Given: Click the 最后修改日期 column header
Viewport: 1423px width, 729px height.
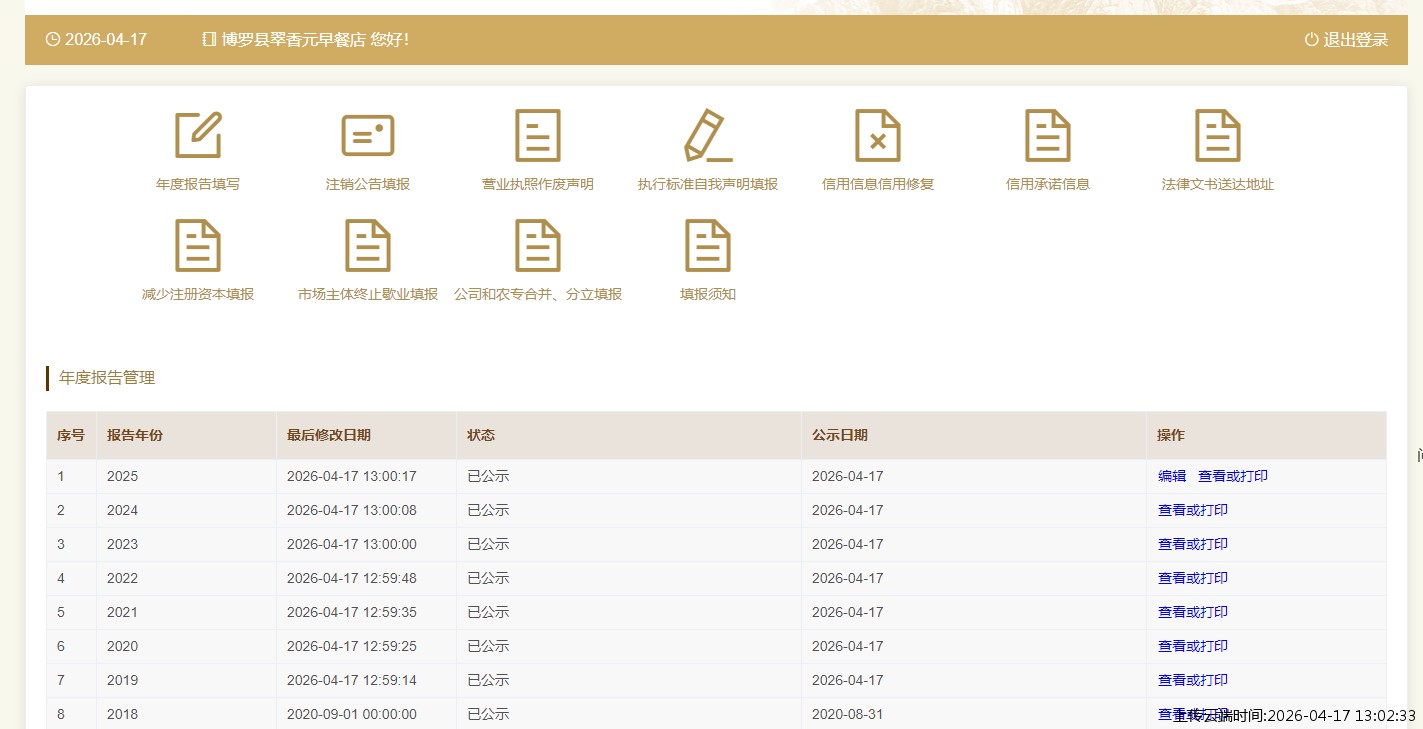Looking at the screenshot, I should pos(329,435).
